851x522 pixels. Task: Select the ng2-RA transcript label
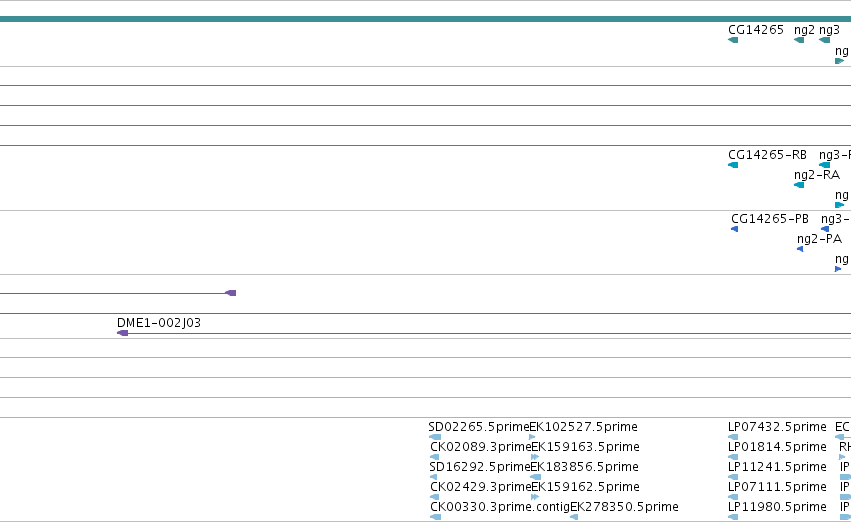tap(817, 175)
